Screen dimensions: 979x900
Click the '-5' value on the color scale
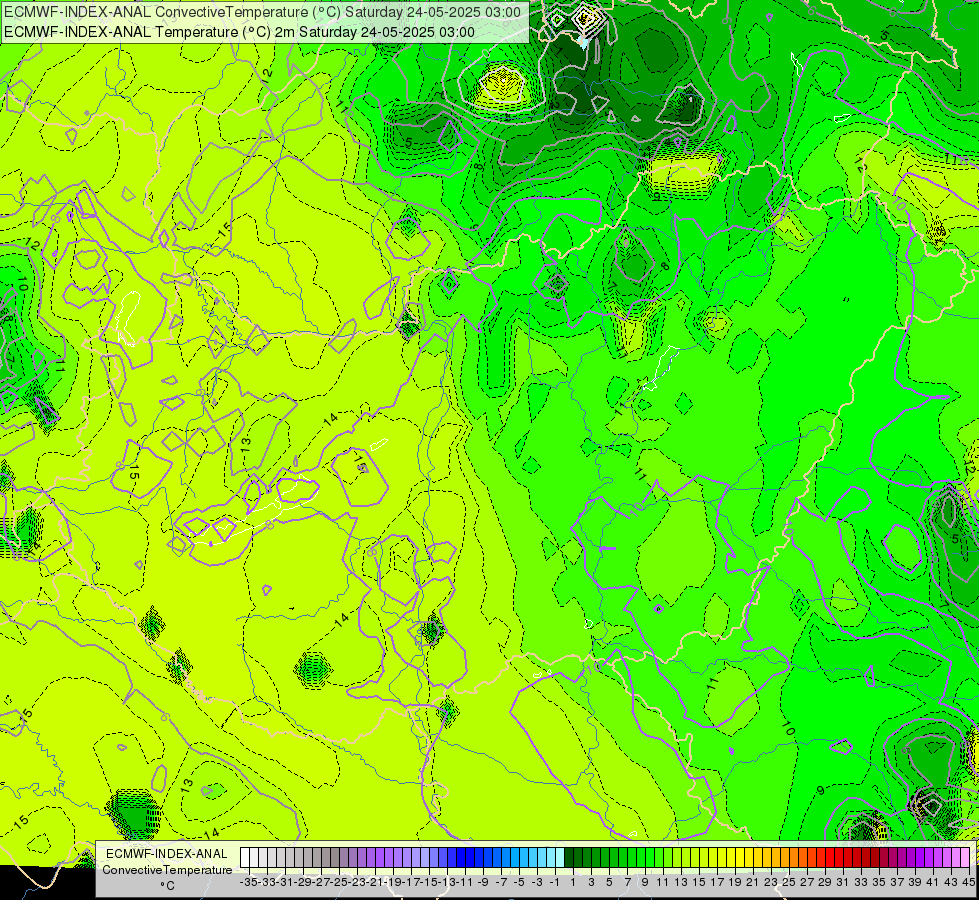pos(519,882)
